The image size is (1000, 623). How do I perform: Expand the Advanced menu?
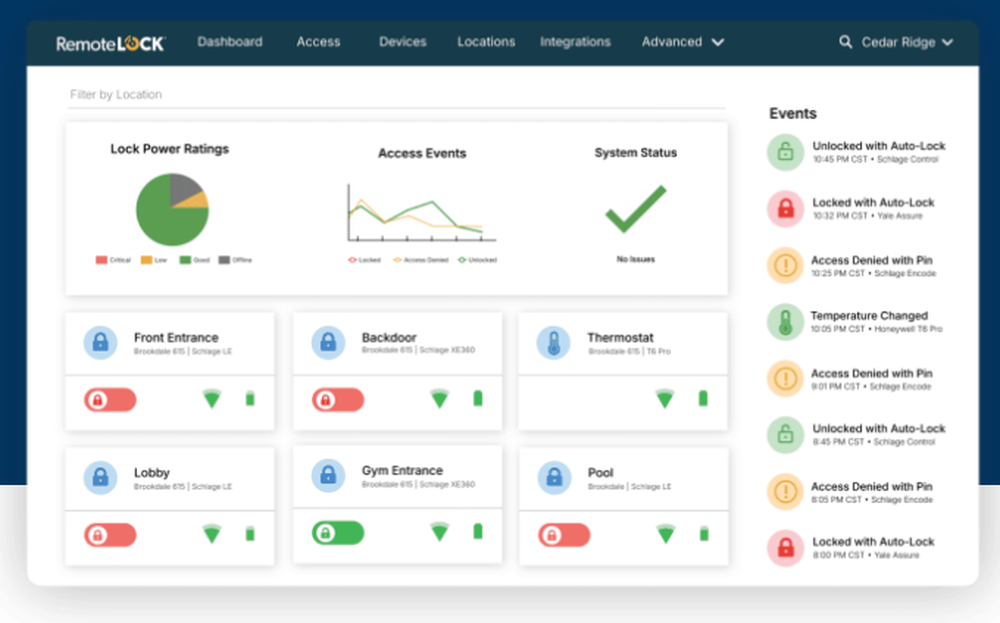point(672,42)
